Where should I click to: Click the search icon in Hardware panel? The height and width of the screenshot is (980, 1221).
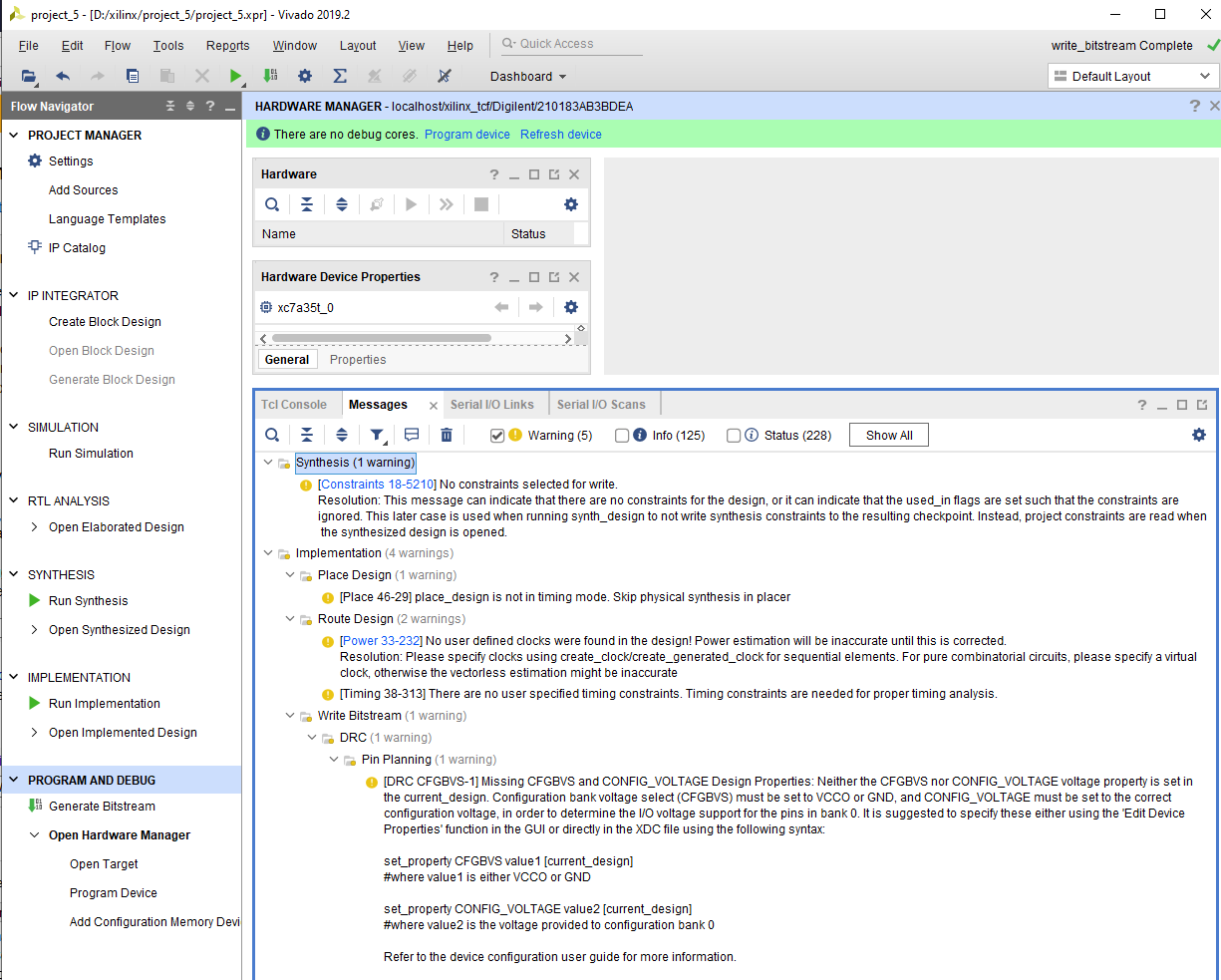tap(272, 204)
